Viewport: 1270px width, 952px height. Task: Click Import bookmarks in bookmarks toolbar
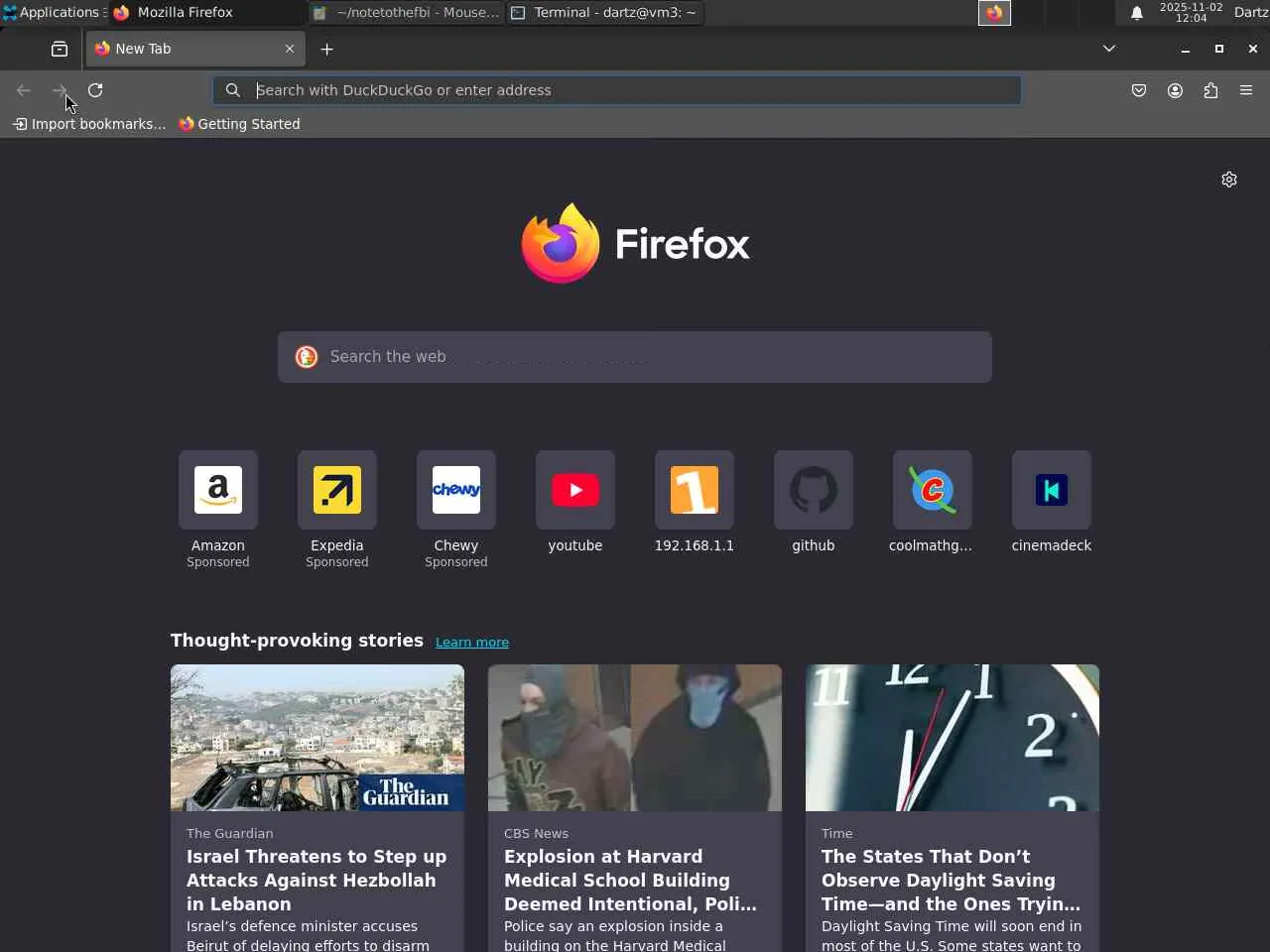point(89,124)
